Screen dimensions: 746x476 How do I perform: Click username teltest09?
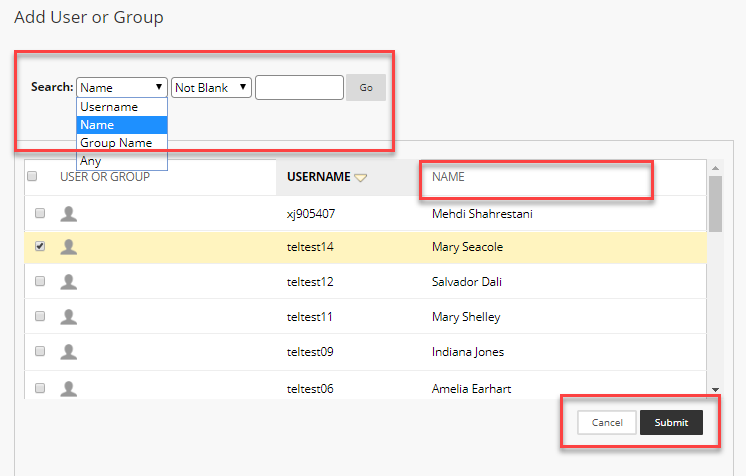point(310,352)
